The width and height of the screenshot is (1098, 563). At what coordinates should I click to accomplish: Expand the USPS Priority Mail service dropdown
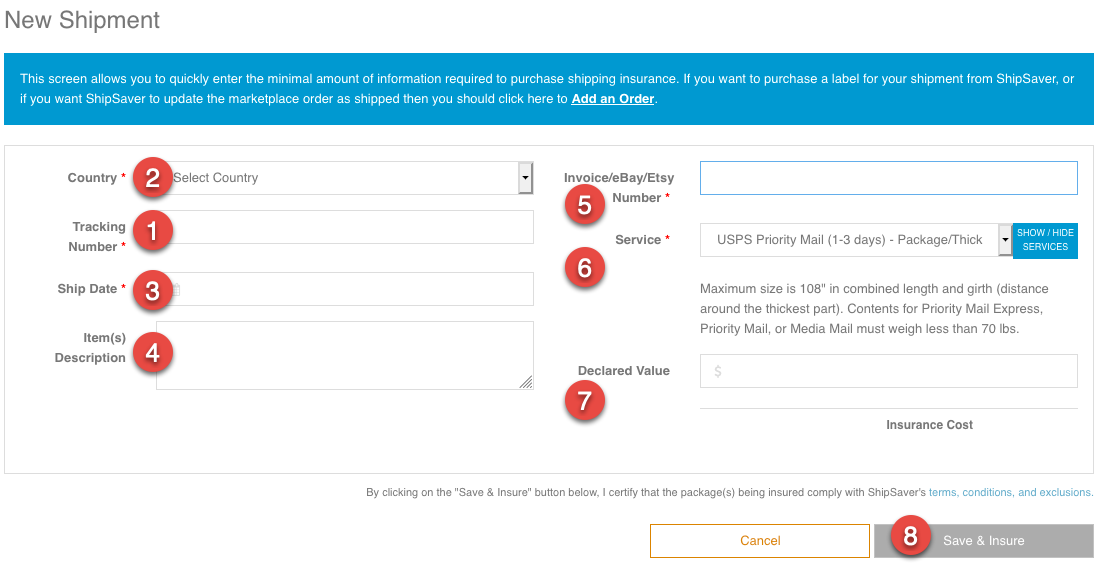point(855,240)
